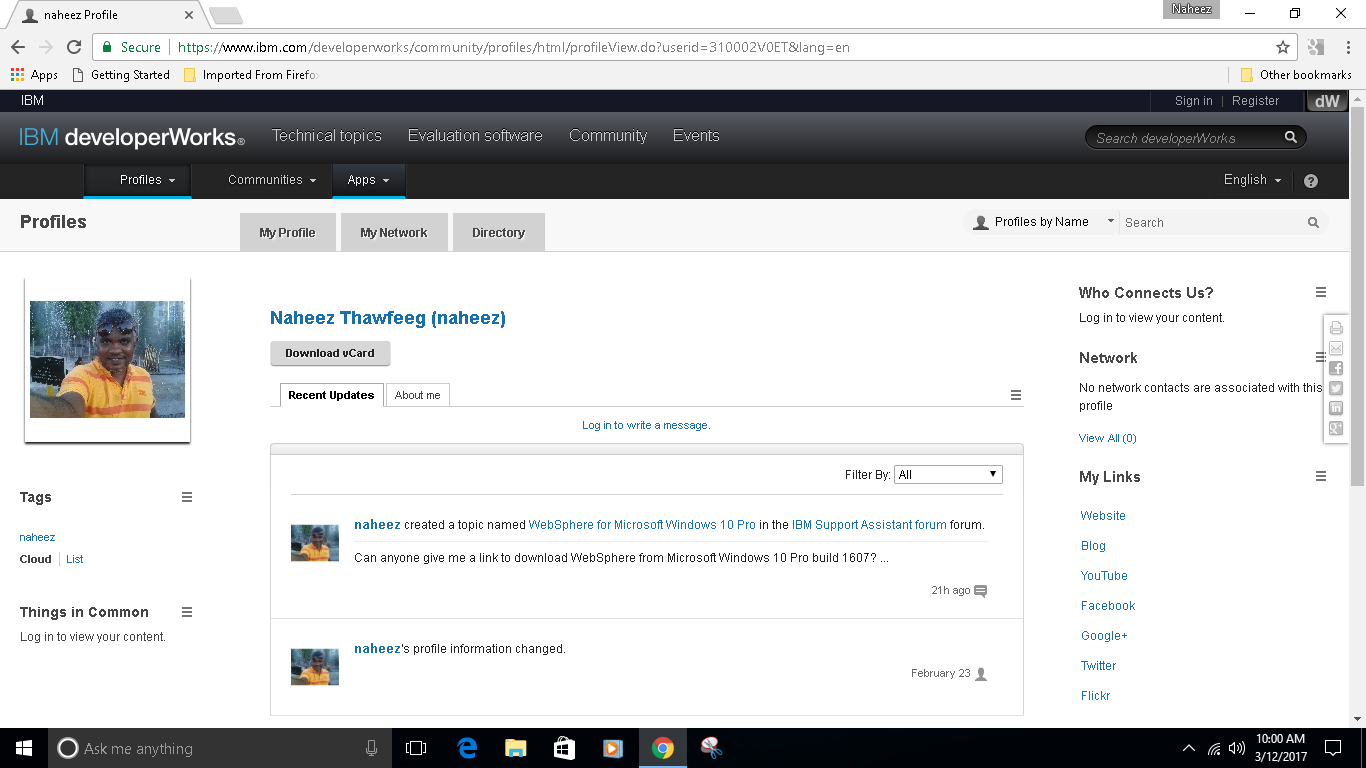
Task: Open the Chrome Apps shortcut
Action: (x=35, y=75)
